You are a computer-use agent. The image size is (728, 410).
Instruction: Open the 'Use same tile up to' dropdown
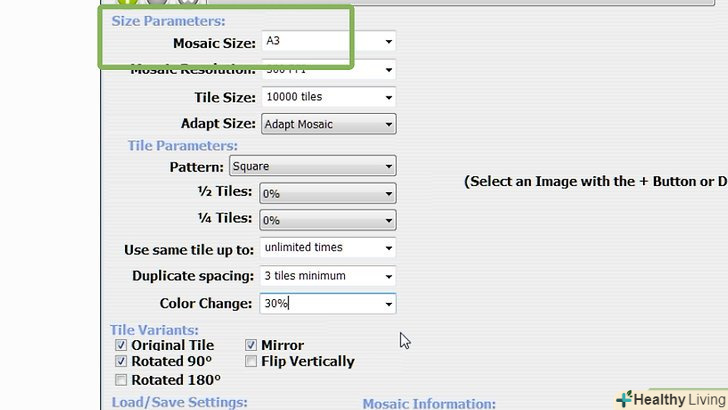(388, 248)
